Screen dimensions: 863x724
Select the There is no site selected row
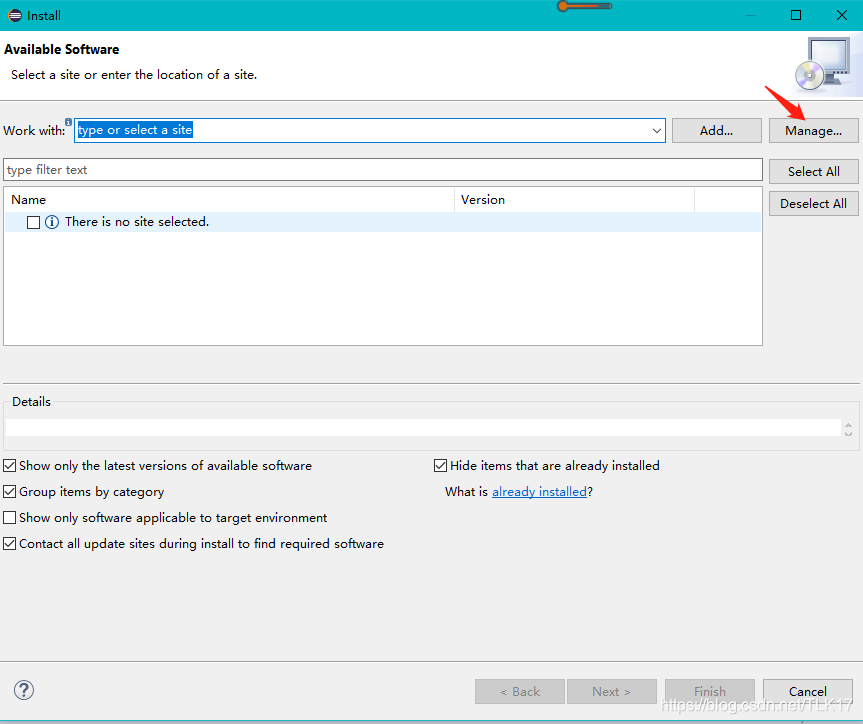click(x=383, y=222)
